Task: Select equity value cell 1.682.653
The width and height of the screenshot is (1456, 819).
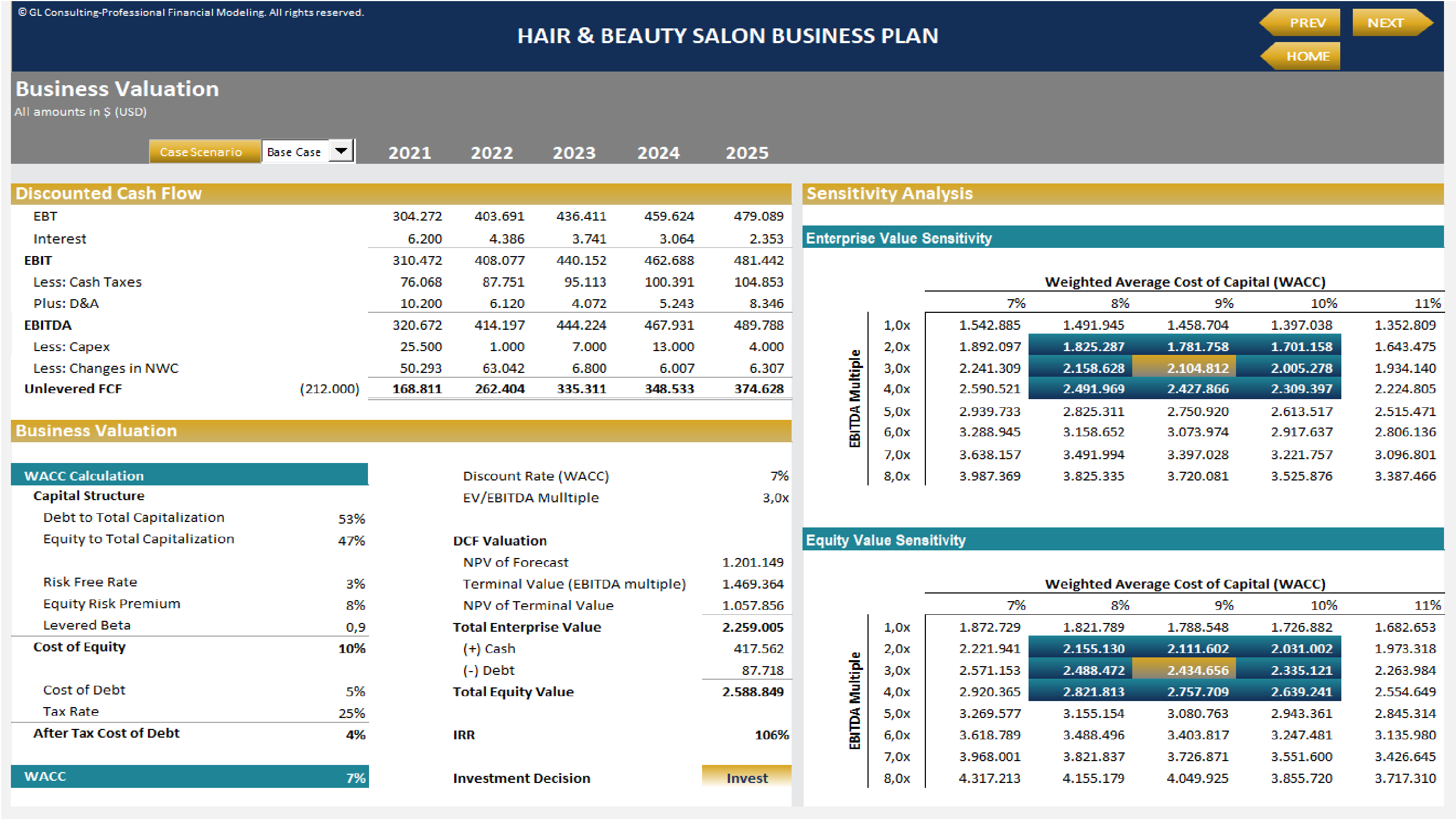Action: point(1405,627)
